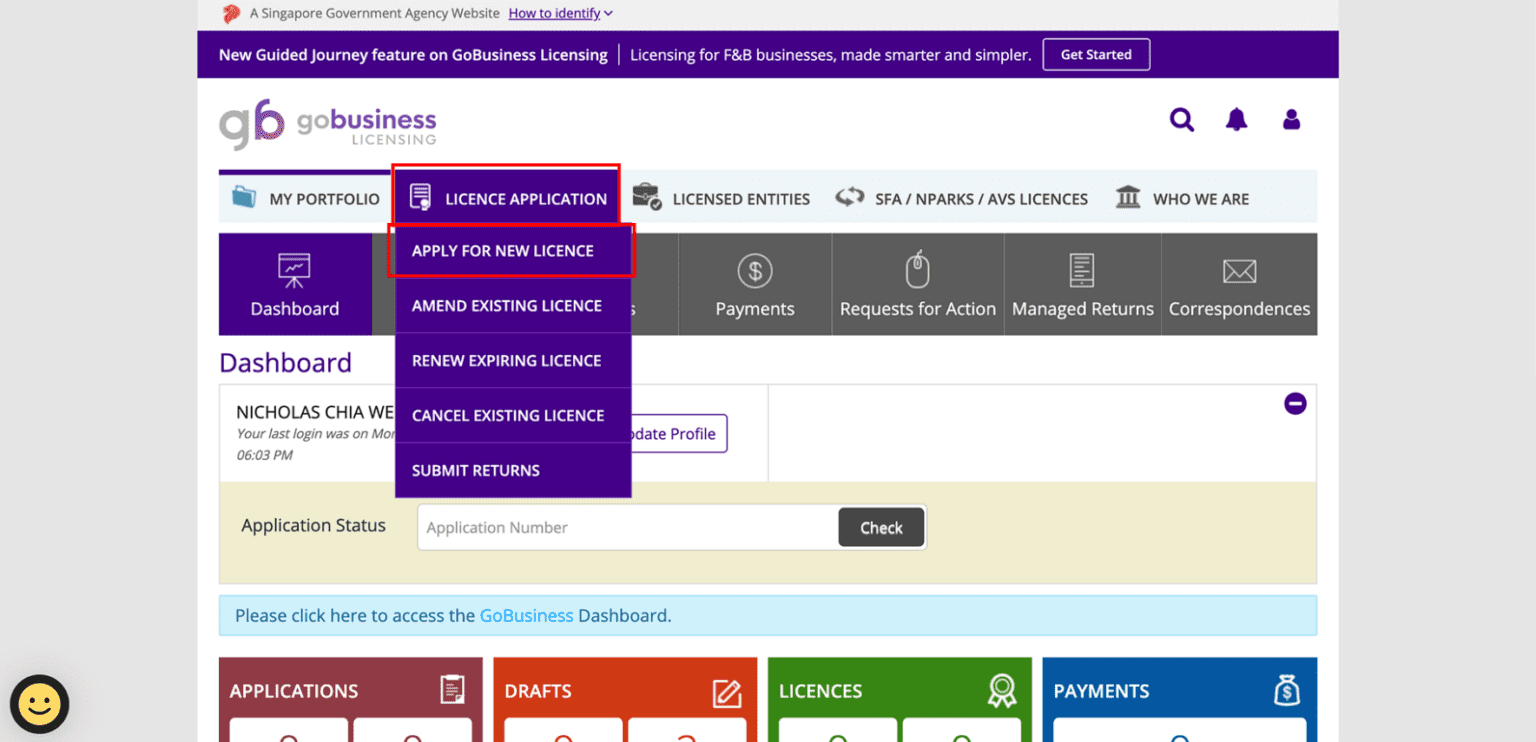
Task: Focus the Application Number input field
Action: coord(627,528)
